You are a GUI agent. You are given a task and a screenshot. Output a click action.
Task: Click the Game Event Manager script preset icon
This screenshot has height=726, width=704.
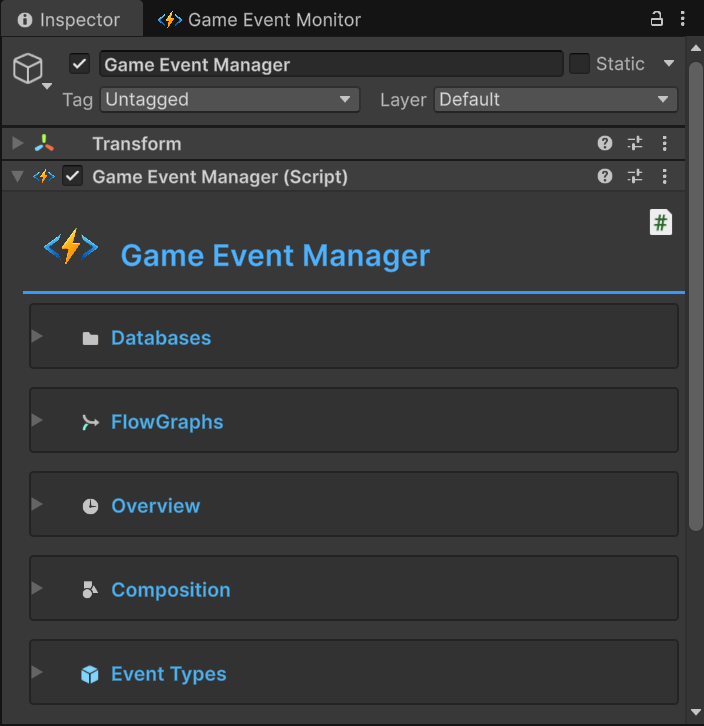[x=635, y=177]
